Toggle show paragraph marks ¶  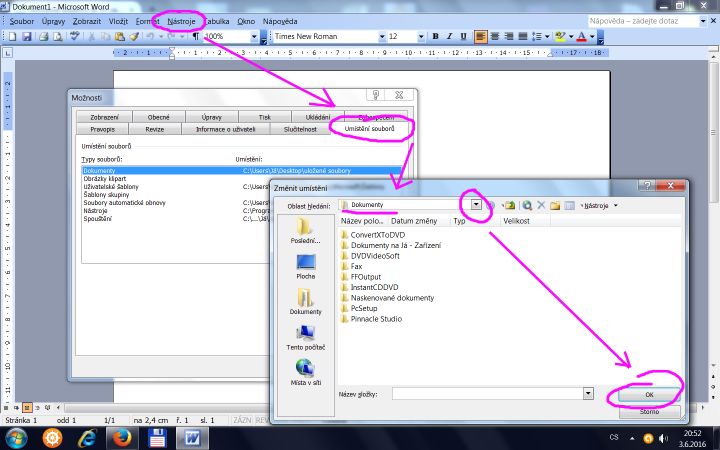click(x=196, y=36)
